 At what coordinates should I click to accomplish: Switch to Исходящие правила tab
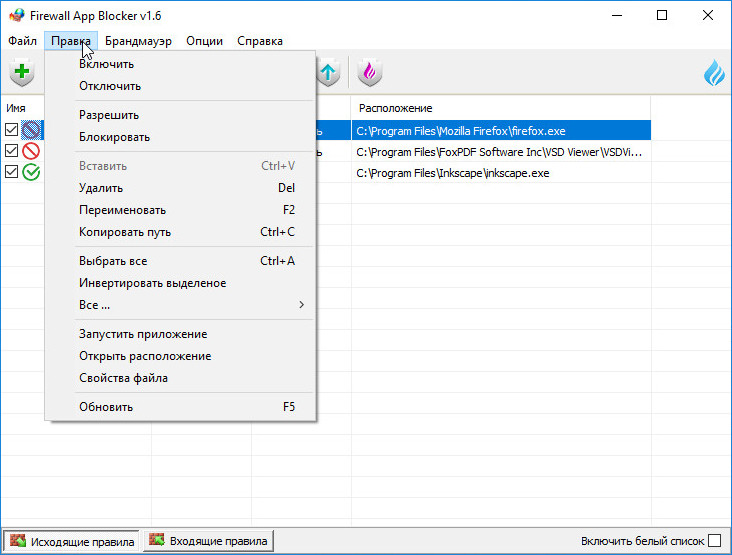click(x=71, y=541)
